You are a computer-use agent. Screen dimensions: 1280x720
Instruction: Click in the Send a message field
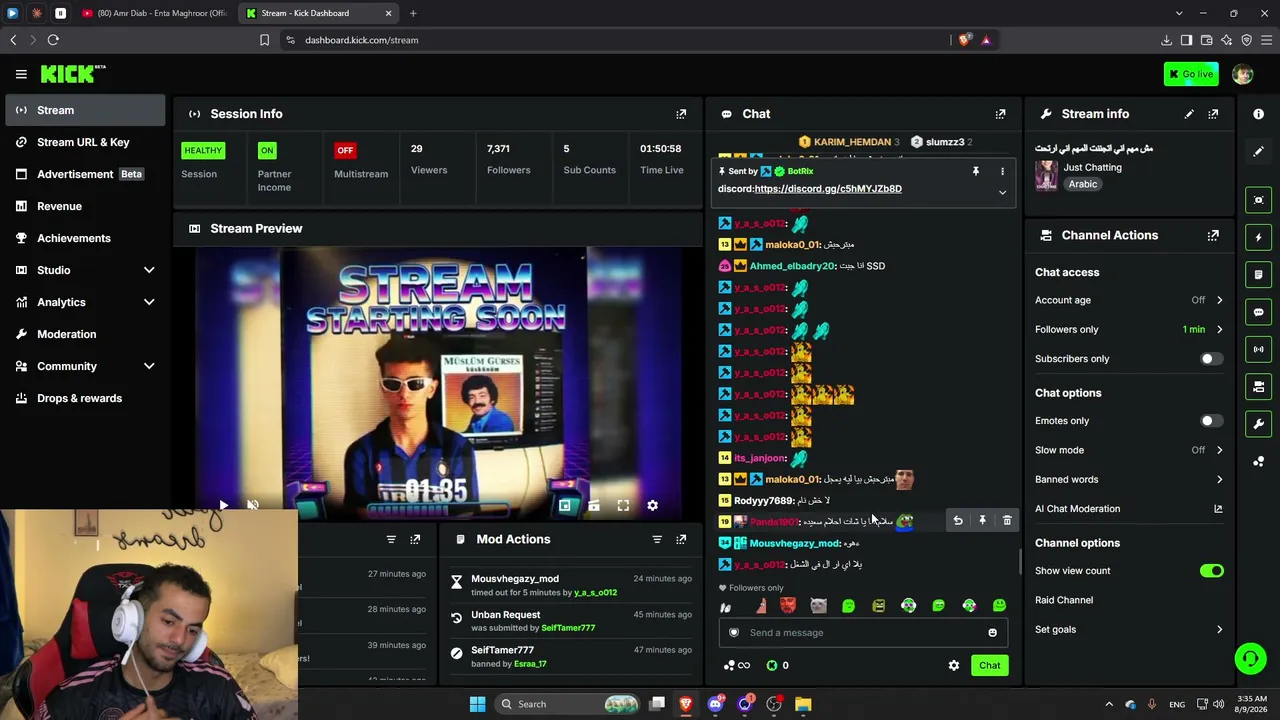tap(861, 632)
